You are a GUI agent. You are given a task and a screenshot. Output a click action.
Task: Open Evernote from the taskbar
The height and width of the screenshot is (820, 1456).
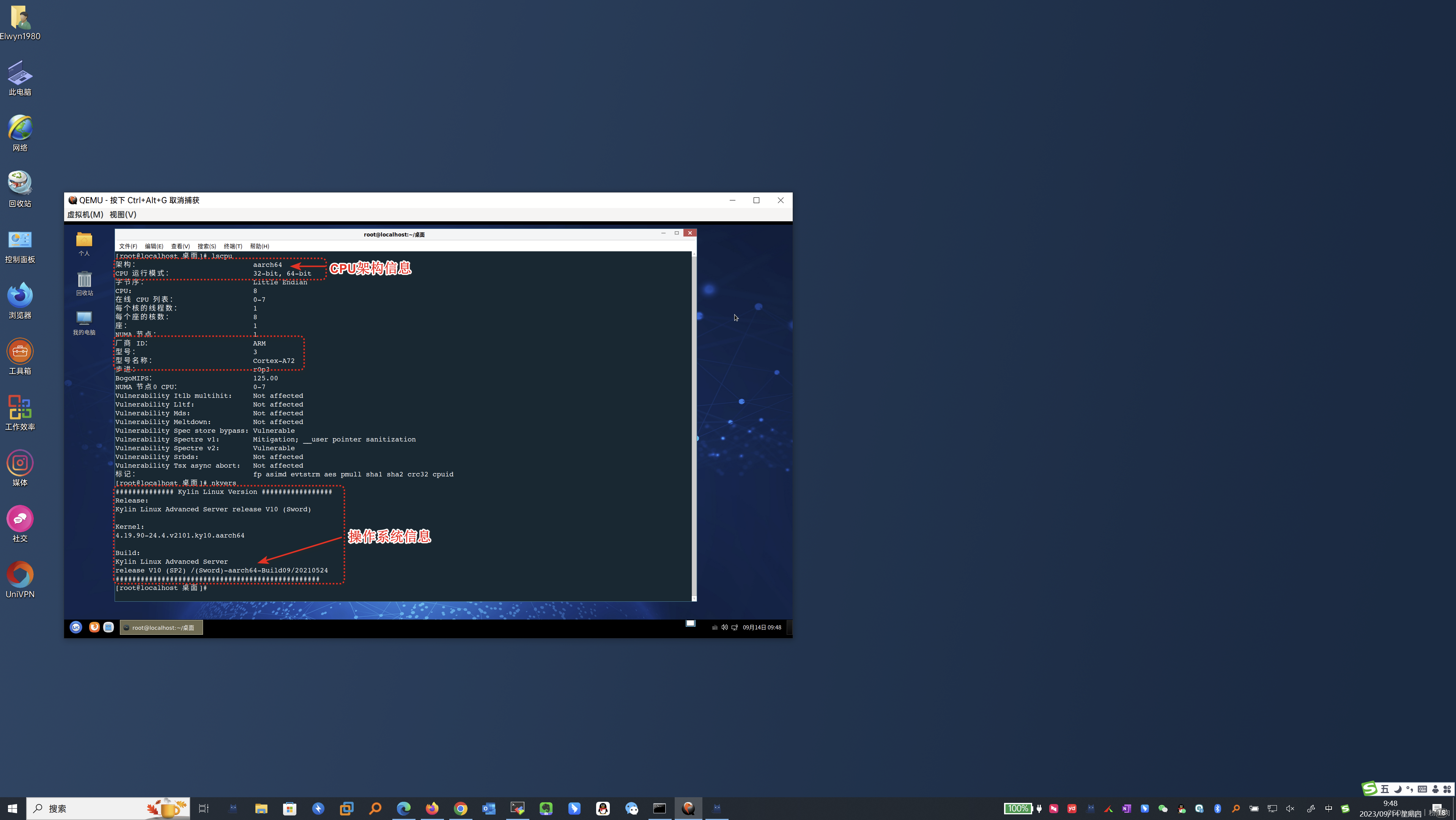point(546,809)
